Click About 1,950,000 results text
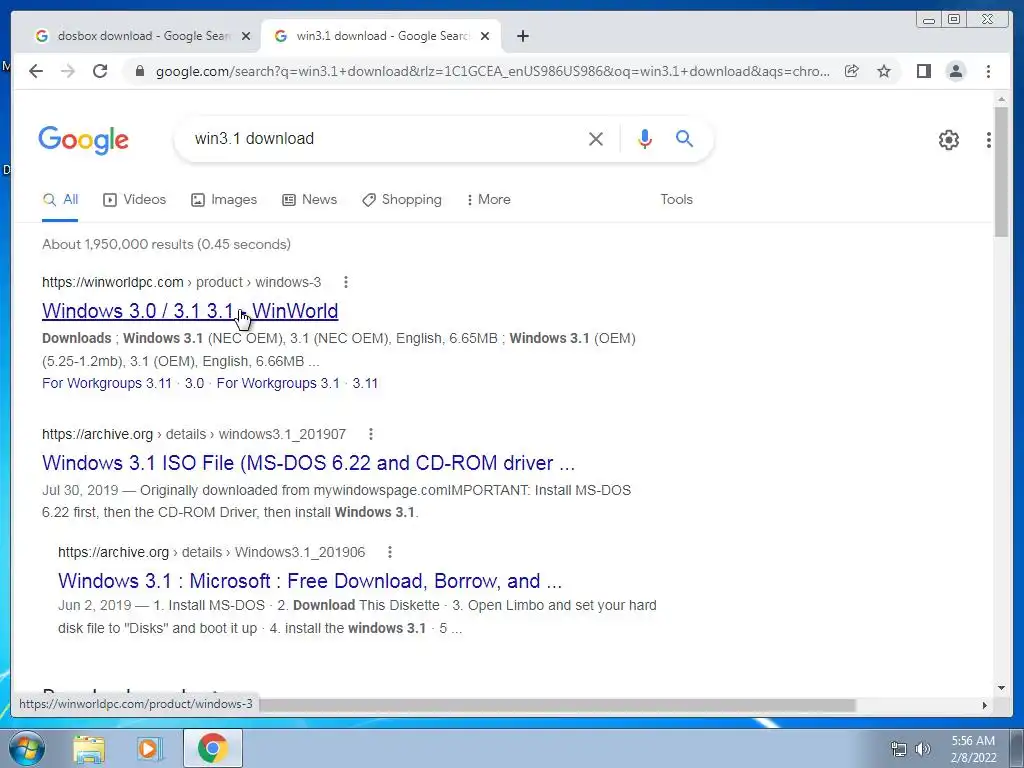1024x768 pixels. pyautogui.click(x=167, y=244)
